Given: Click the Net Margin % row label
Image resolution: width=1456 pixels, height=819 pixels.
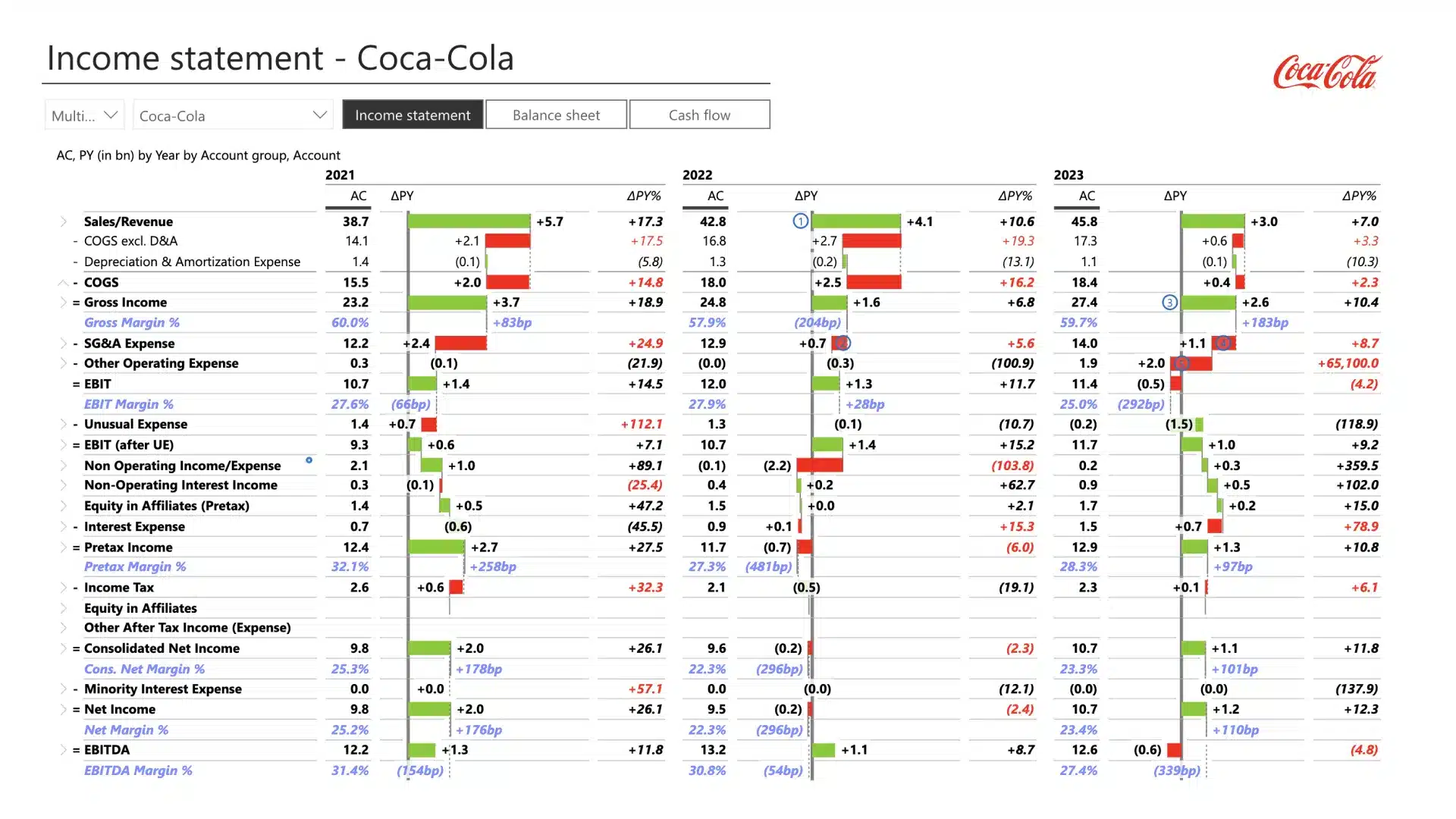Looking at the screenshot, I should point(126,730).
